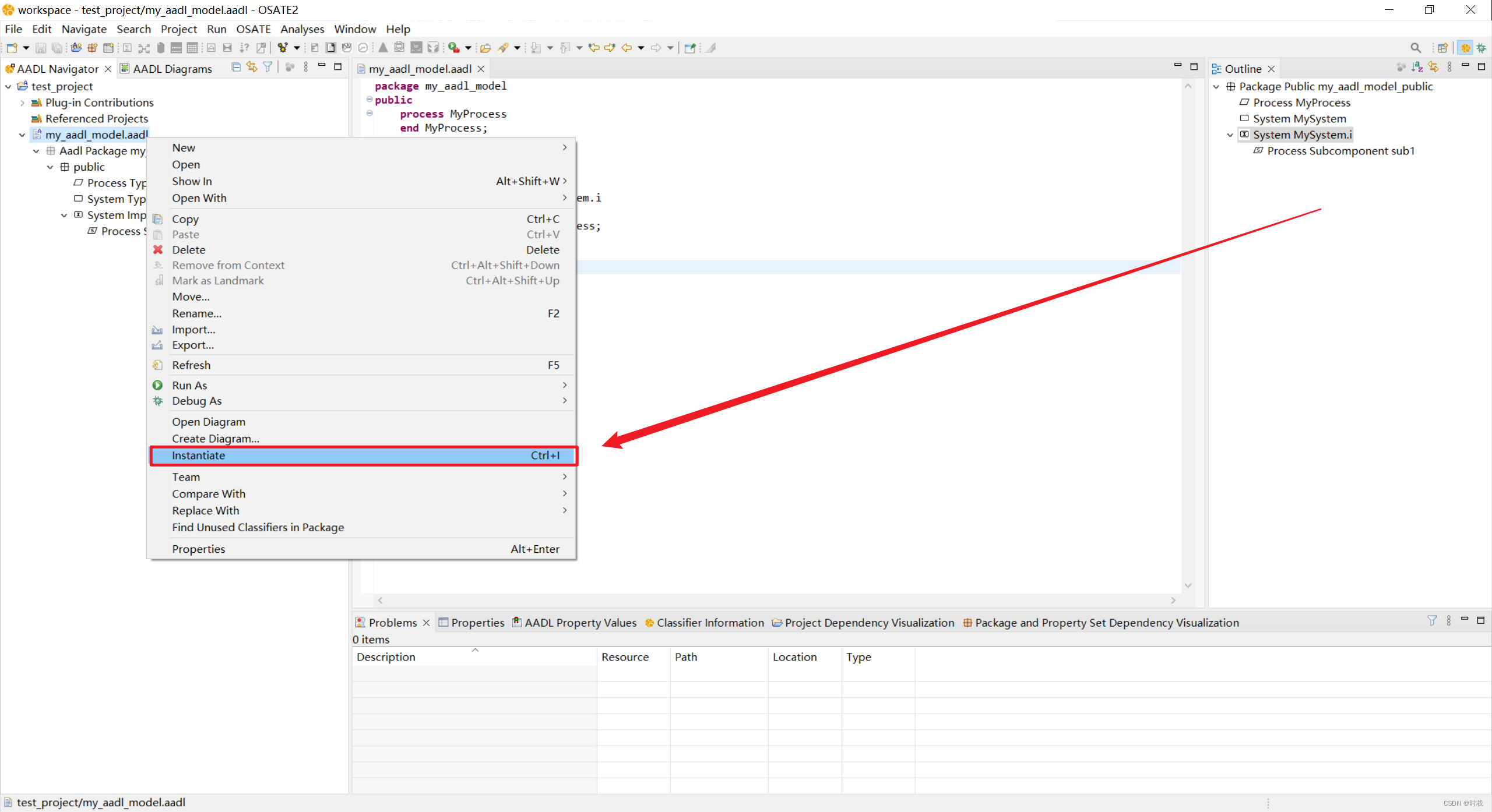This screenshot has width=1492, height=812.
Task: Choose Refresh in the context menu
Action: coord(191,365)
